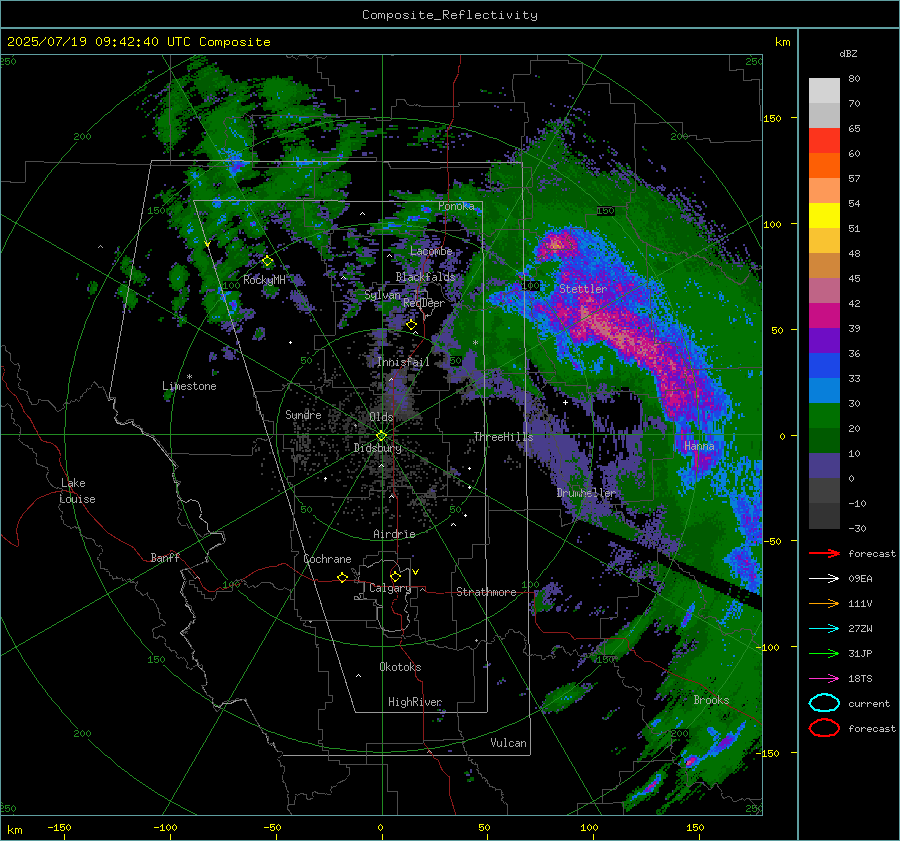Image resolution: width=900 pixels, height=841 pixels.
Task: Click the yellow radar site diamond at center
Action: tap(381, 436)
